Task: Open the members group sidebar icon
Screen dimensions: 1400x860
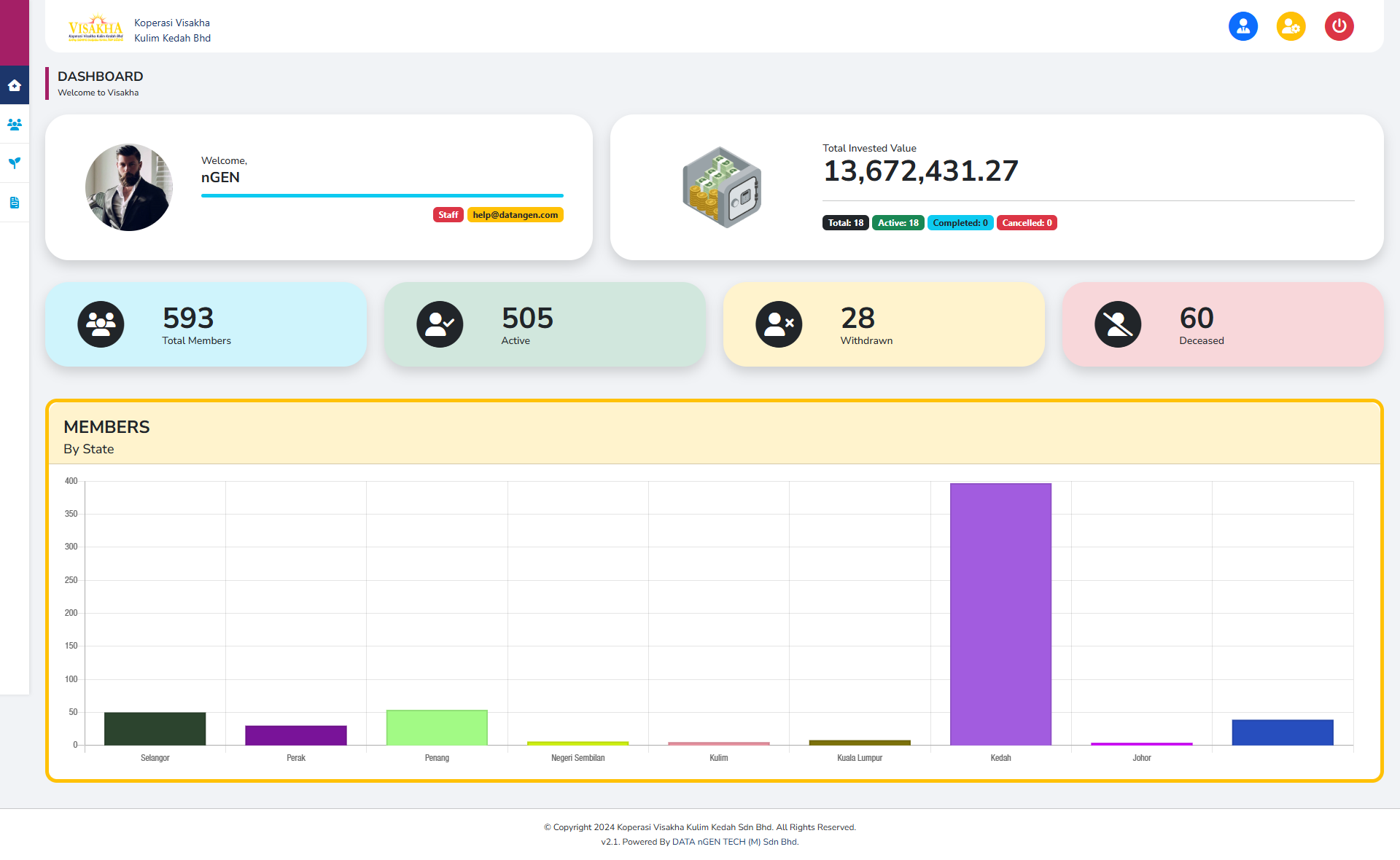Action: 15,125
